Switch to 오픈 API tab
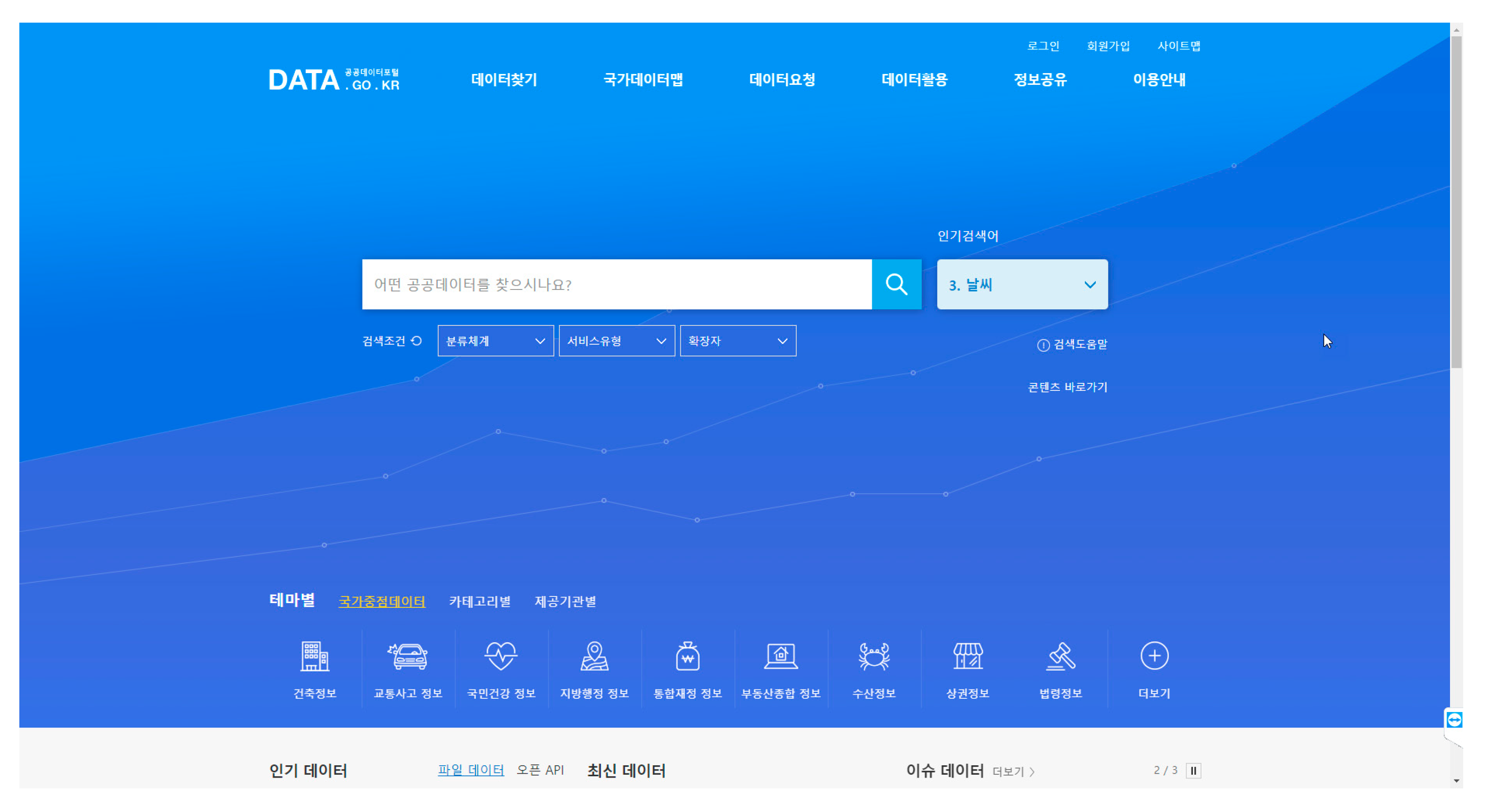1492x812 pixels. click(540, 770)
